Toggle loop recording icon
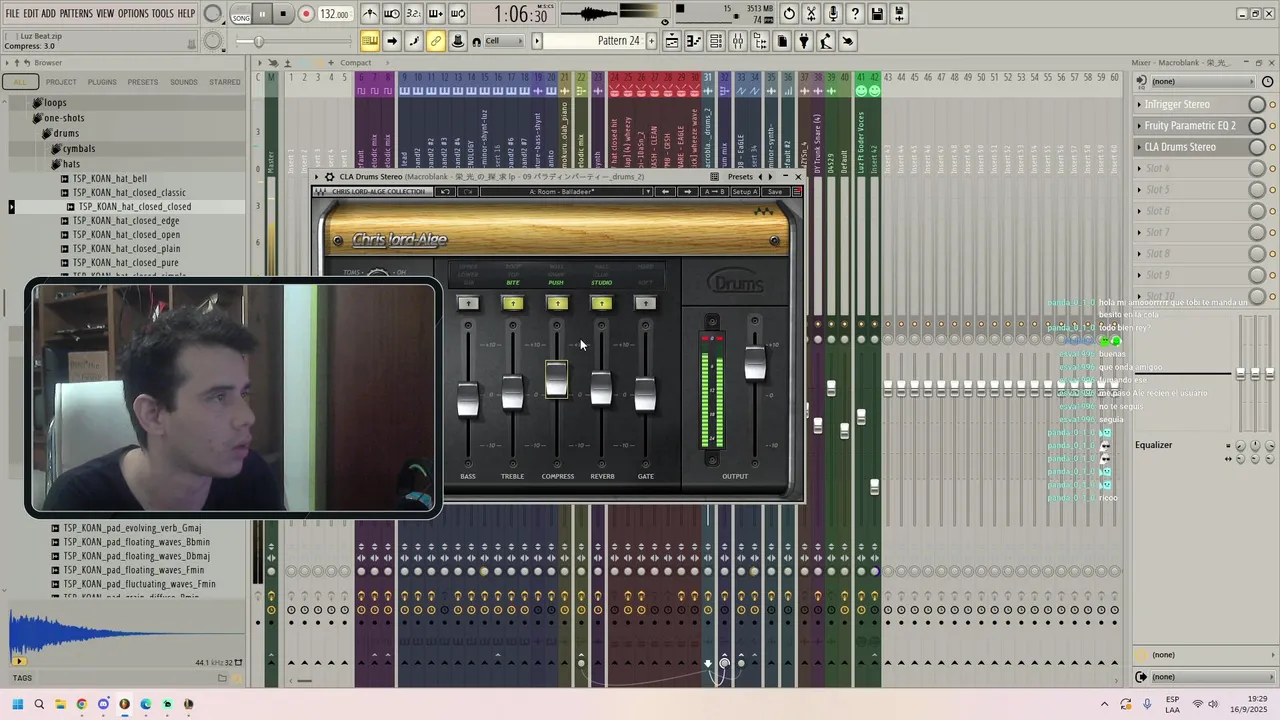This screenshot has width=1280, height=720. point(458,14)
